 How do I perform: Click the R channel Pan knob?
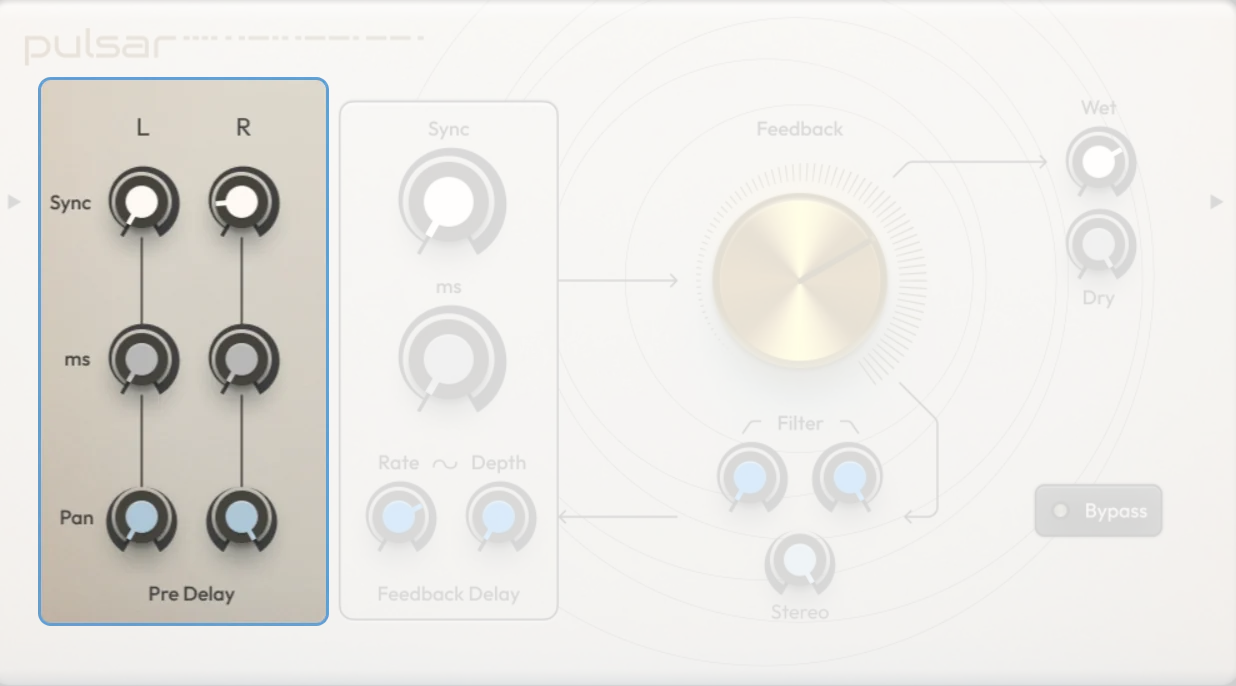click(242, 517)
